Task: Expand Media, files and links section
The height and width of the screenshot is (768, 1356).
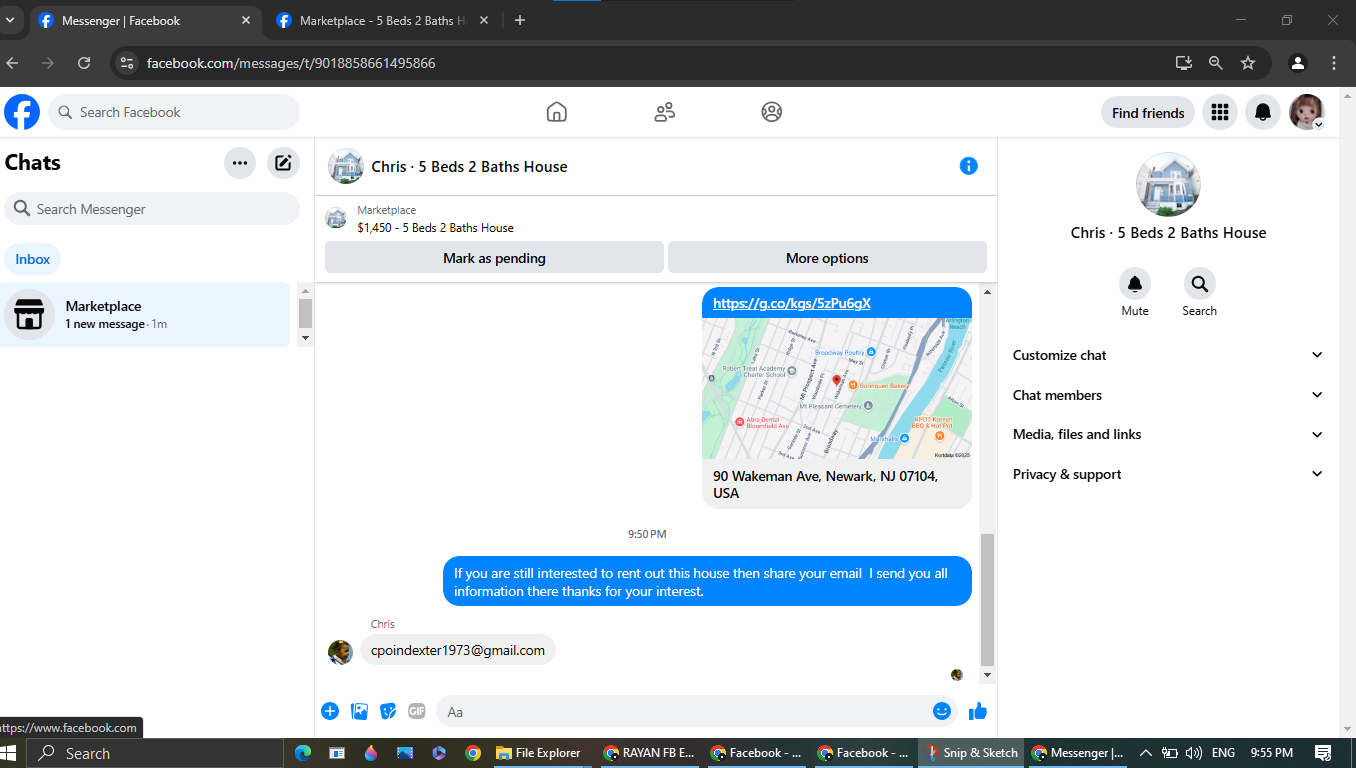Action: click(x=1167, y=434)
